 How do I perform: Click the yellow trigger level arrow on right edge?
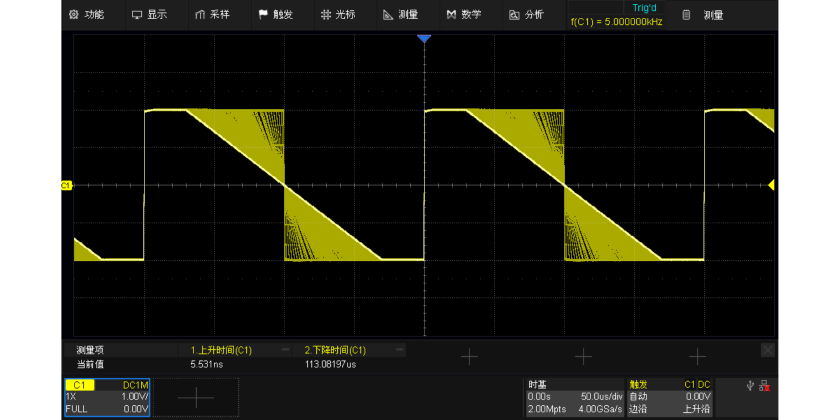(x=771, y=185)
